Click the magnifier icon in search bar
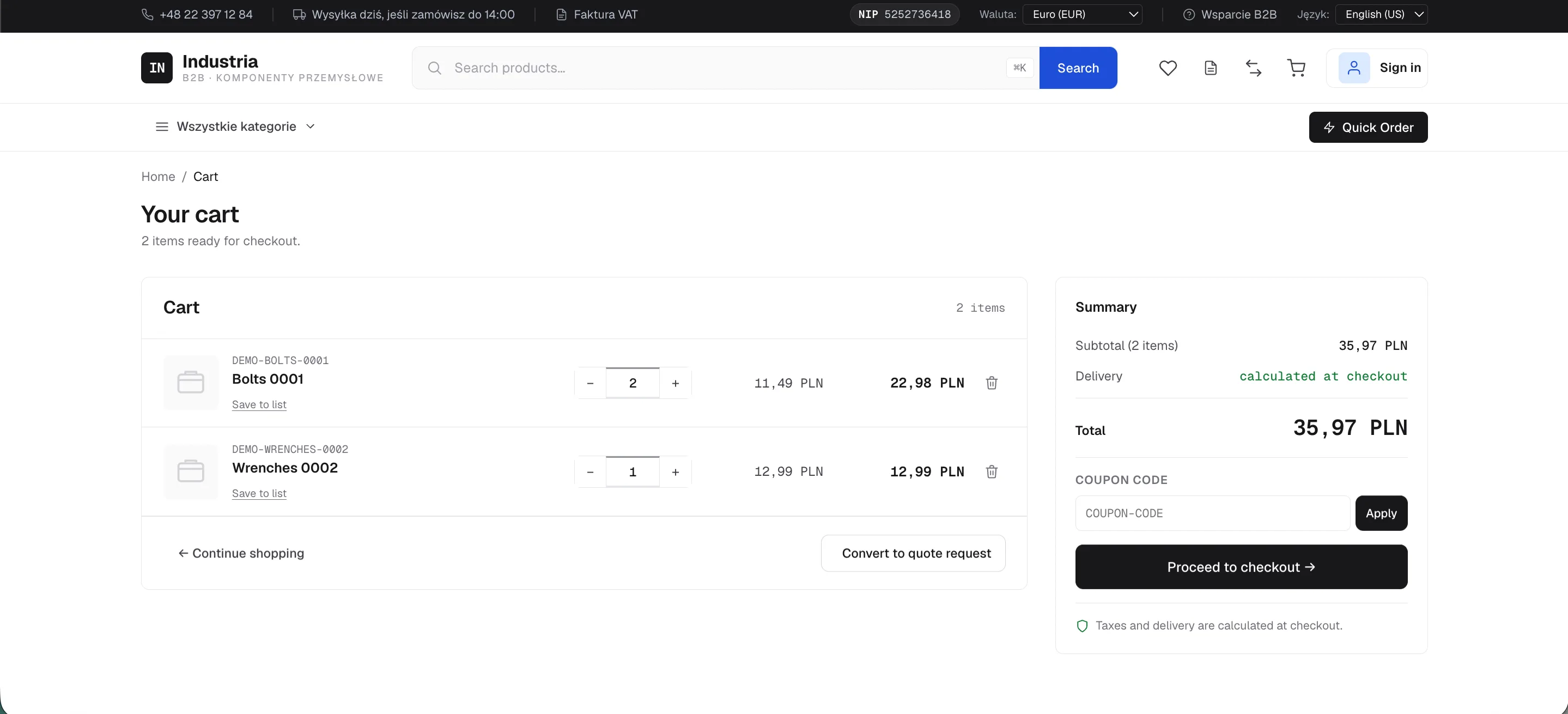This screenshot has height=714, width=1568. coord(434,68)
